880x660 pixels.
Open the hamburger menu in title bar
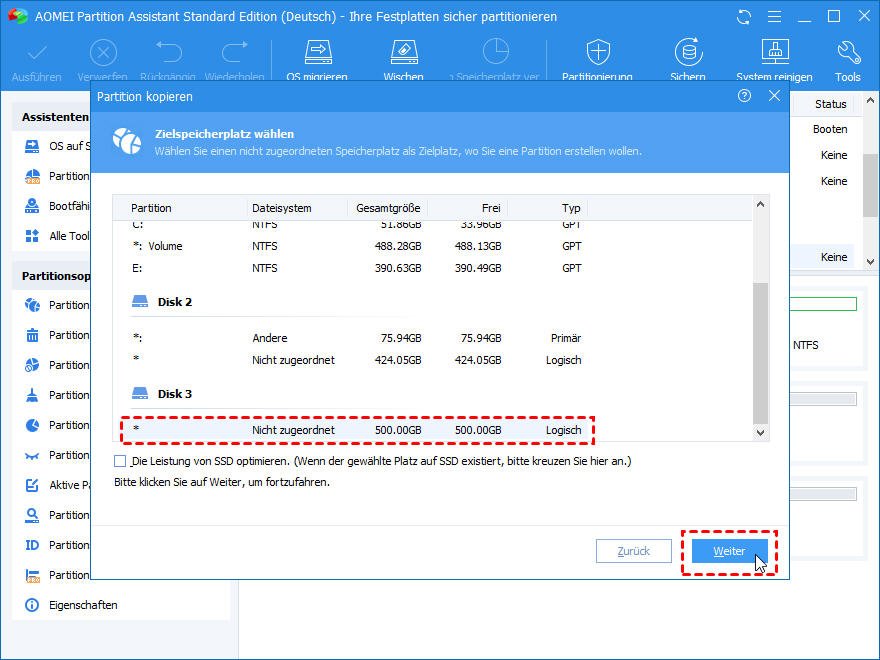tap(774, 17)
